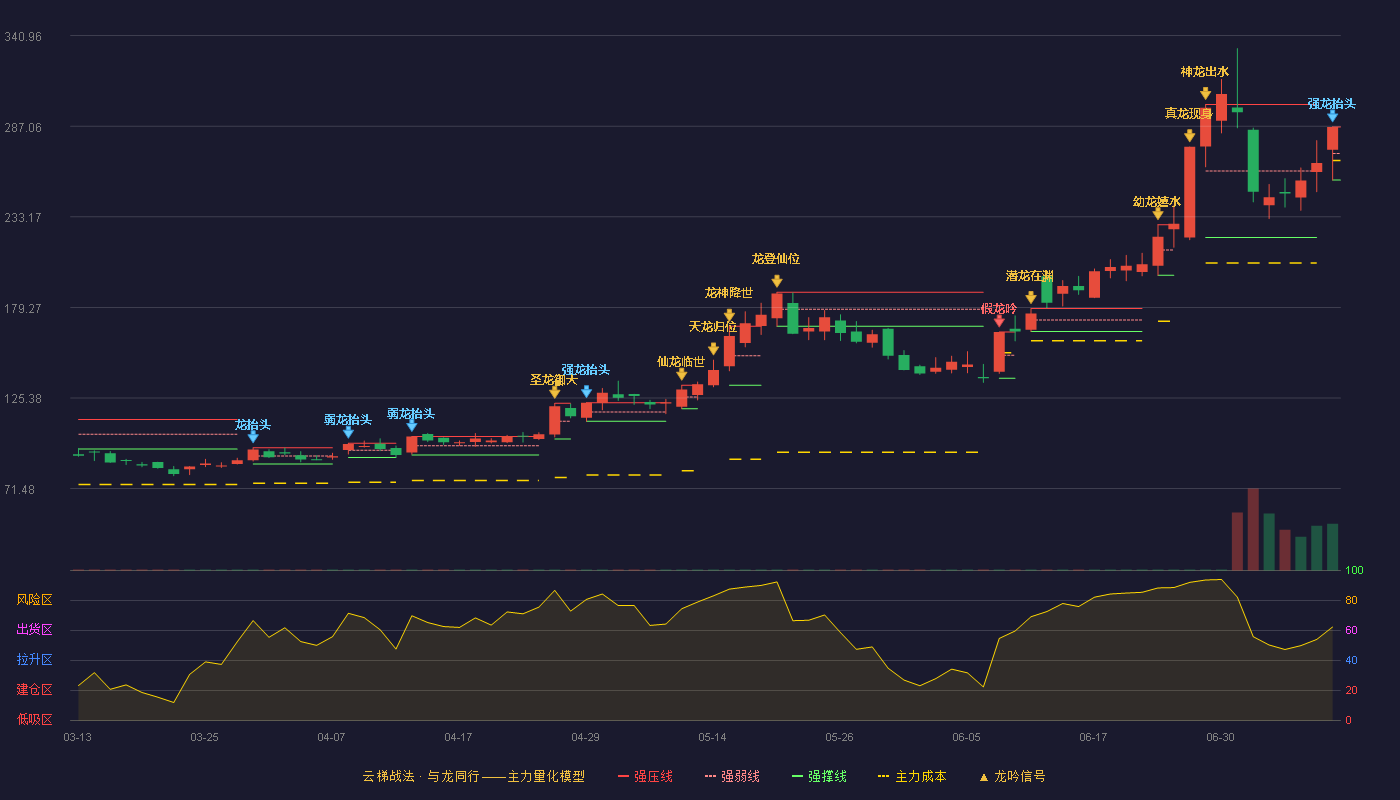The width and height of the screenshot is (1400, 800).
Task: Click the 06-17 date on the axis
Action: click(x=1093, y=737)
